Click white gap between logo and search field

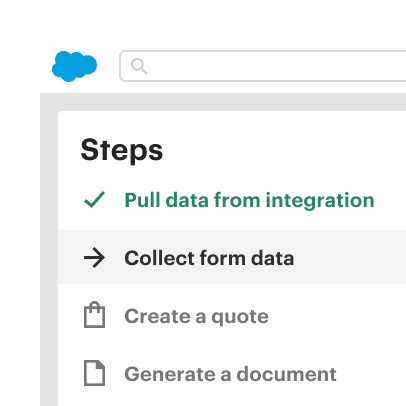click(108, 66)
